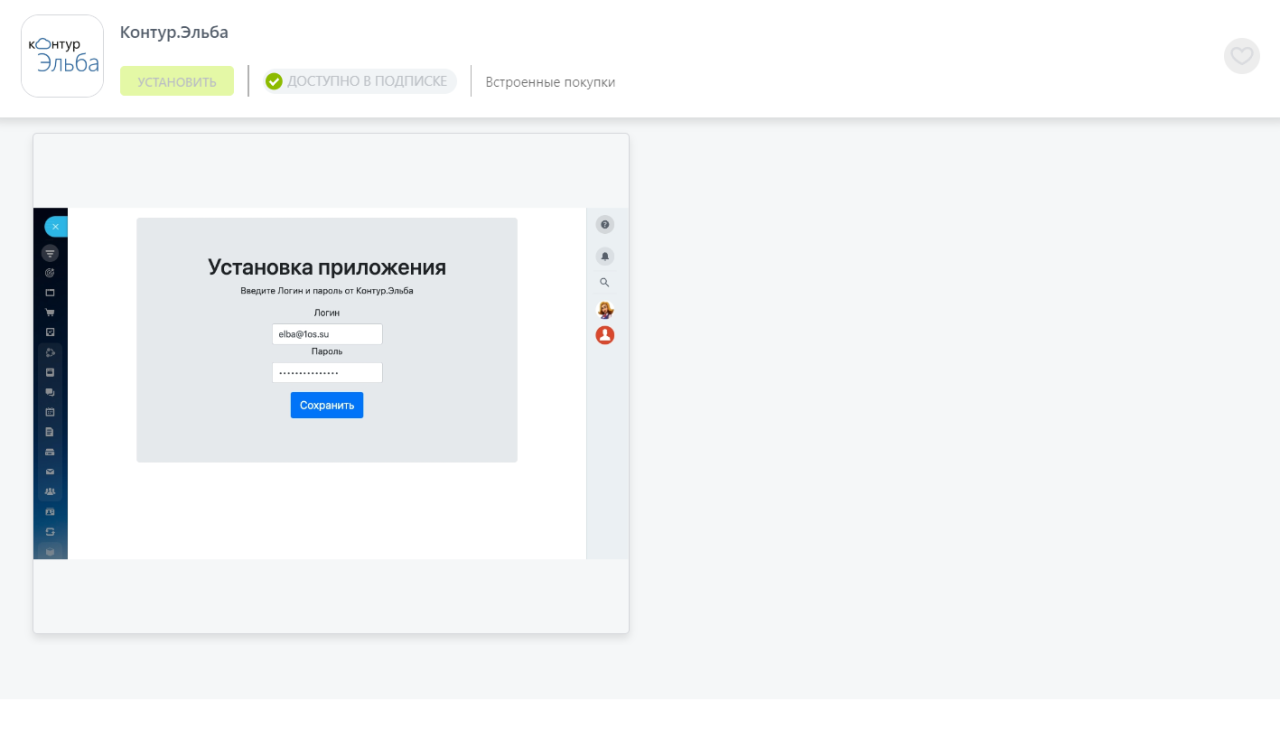Image resolution: width=1280 pixels, height=729 pixels.
Task: Click the search magnifier icon in screenshot
Action: click(604, 283)
